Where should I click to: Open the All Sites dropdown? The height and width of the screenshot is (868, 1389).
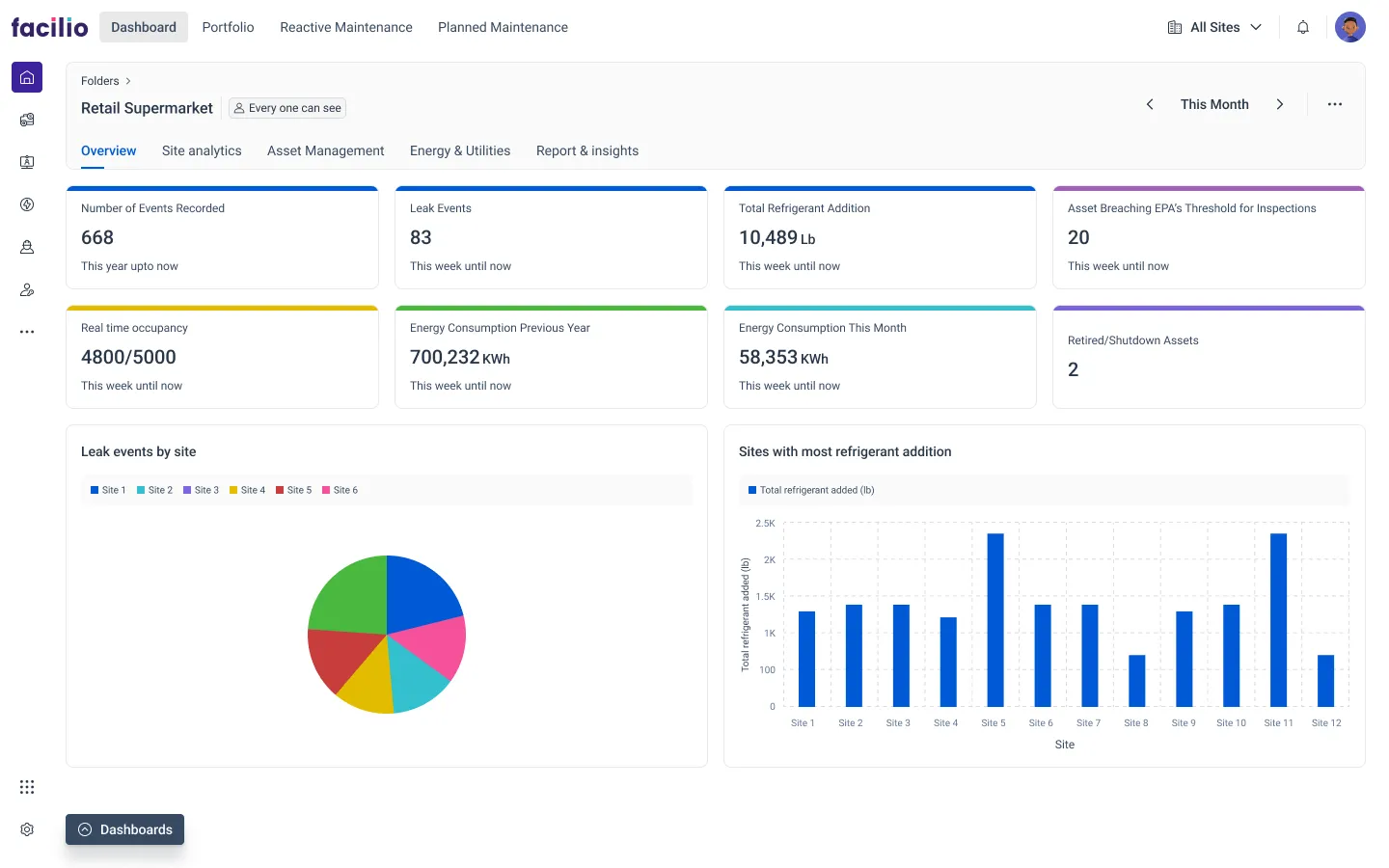[x=1214, y=27]
